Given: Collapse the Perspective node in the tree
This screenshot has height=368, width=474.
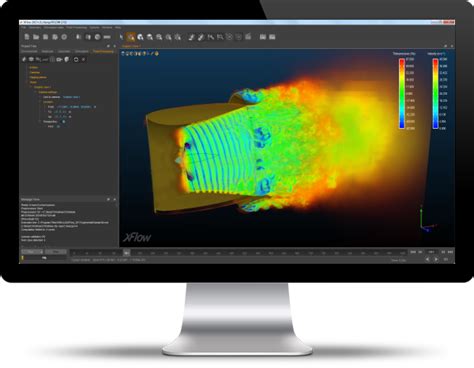Looking at the screenshot, I should (40, 122).
